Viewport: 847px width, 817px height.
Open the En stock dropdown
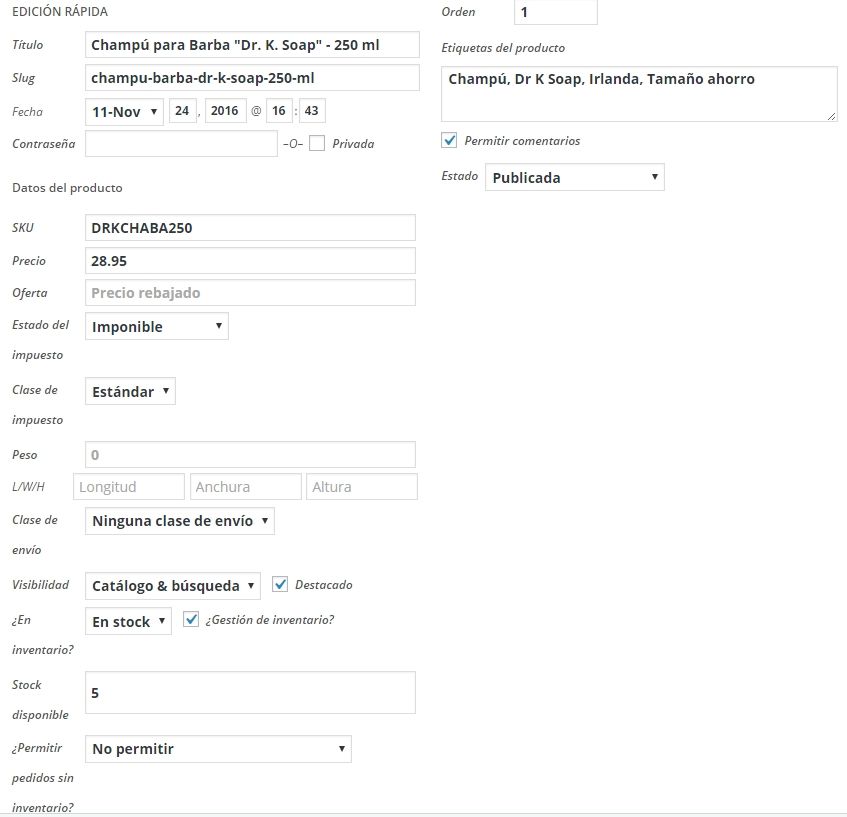coord(128,621)
